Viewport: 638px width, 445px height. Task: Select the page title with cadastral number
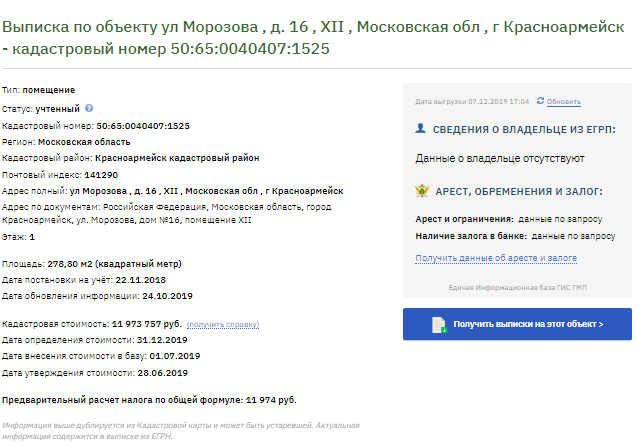(313, 37)
